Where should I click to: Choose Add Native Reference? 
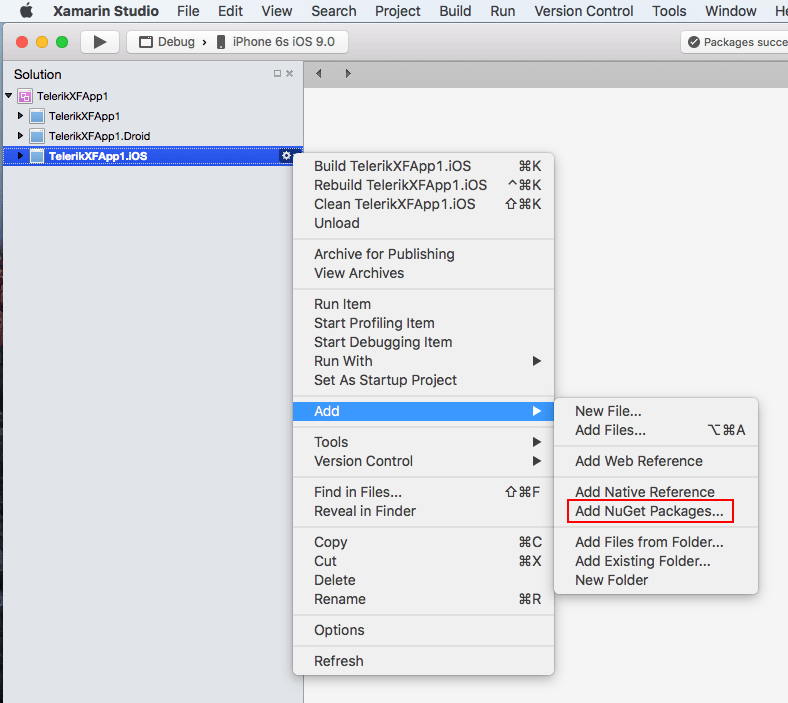tap(656, 491)
